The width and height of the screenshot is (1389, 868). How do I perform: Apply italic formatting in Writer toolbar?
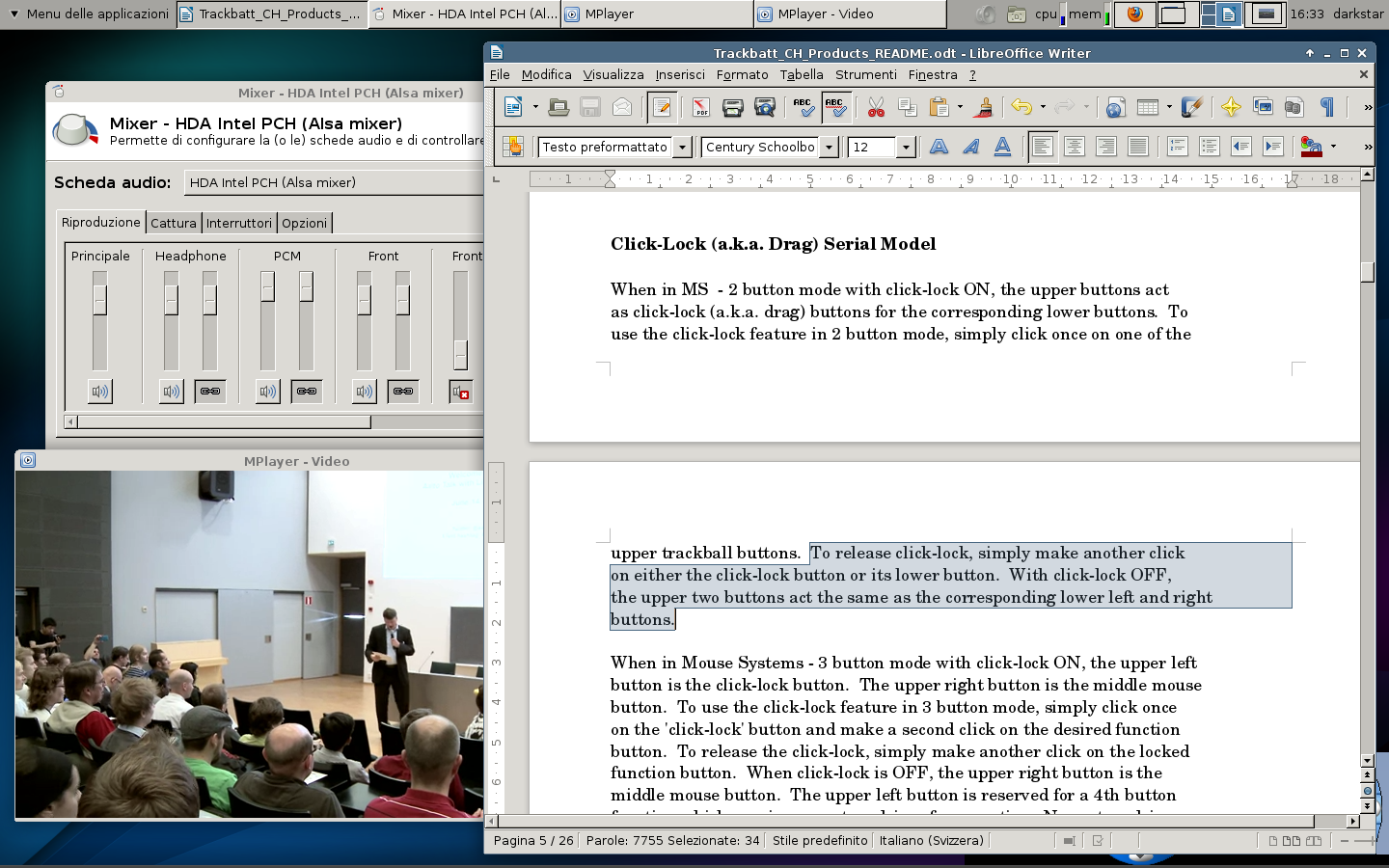pos(970,147)
